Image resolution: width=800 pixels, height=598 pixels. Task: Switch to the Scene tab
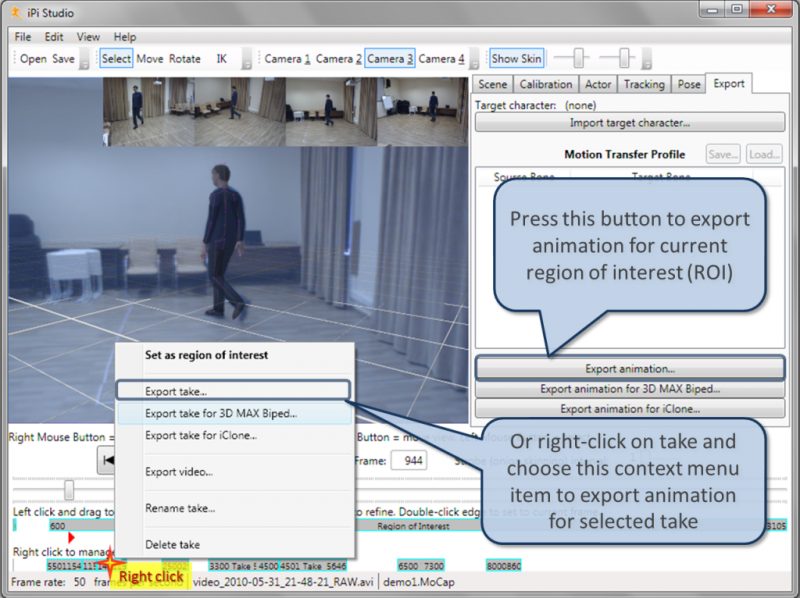click(492, 84)
